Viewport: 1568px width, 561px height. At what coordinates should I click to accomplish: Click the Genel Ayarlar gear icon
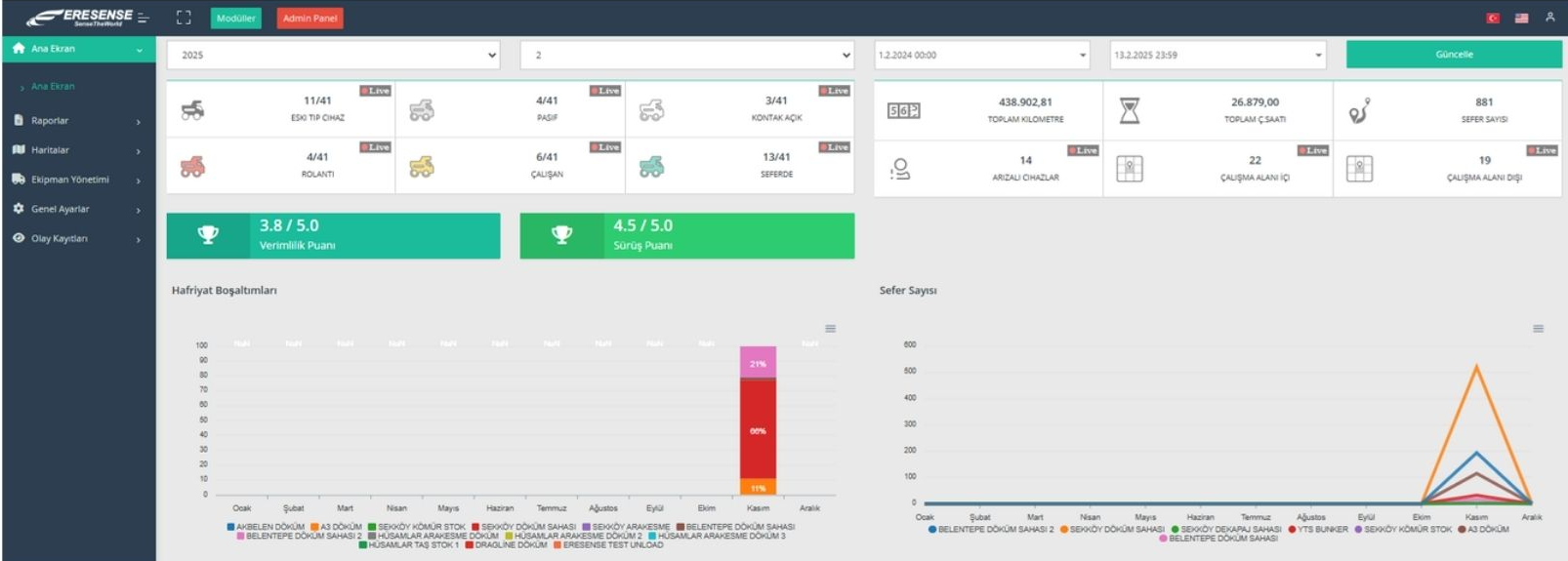tap(19, 208)
